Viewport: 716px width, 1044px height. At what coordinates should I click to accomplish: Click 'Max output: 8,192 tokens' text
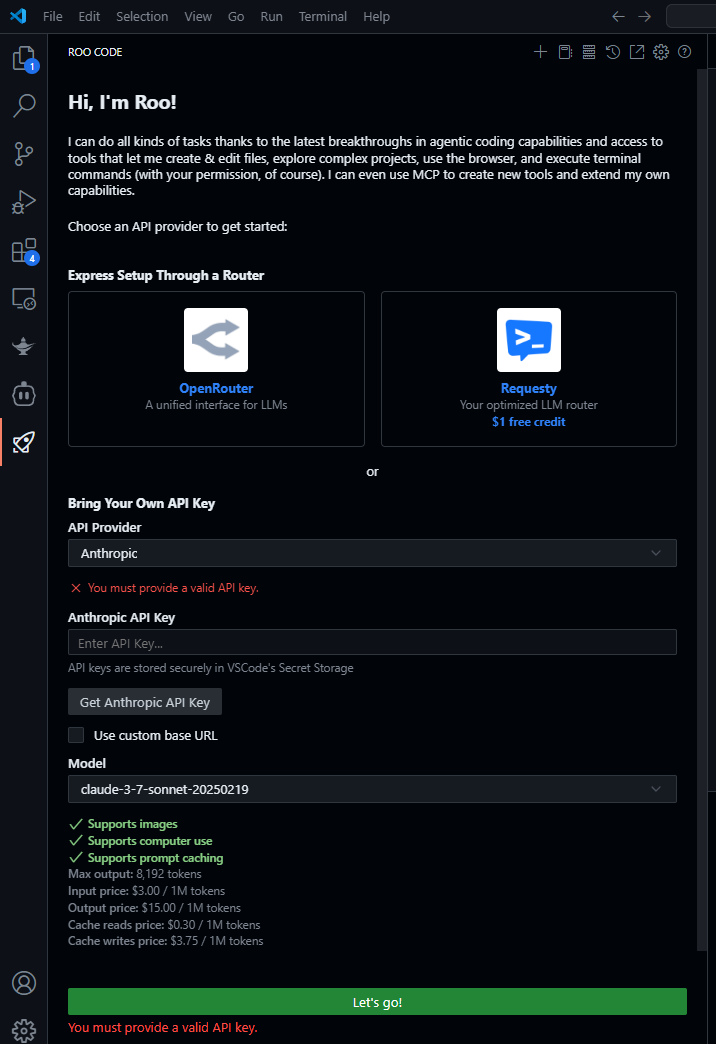[x=135, y=874]
